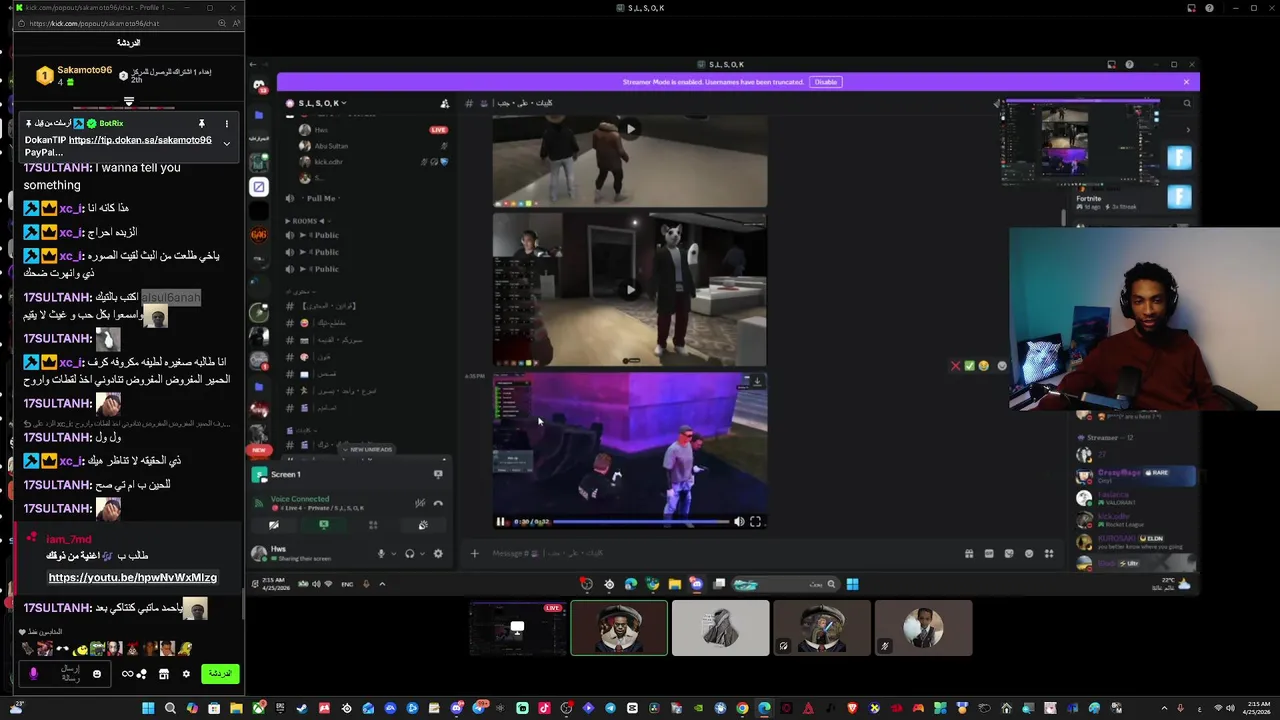
Task: Unpin the BotRix message pin icon
Action: tap(201, 124)
